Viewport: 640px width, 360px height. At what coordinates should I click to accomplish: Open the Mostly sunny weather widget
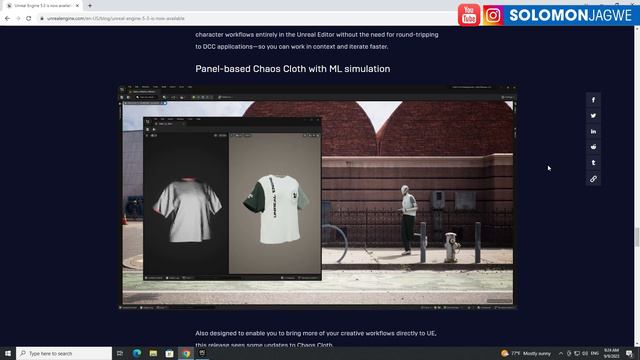[526, 353]
